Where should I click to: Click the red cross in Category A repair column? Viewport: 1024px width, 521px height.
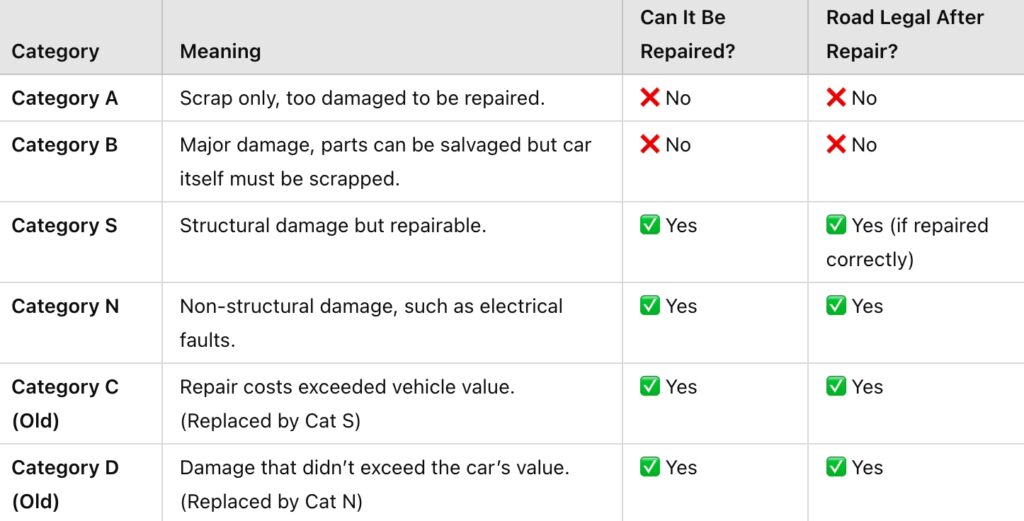pos(650,98)
